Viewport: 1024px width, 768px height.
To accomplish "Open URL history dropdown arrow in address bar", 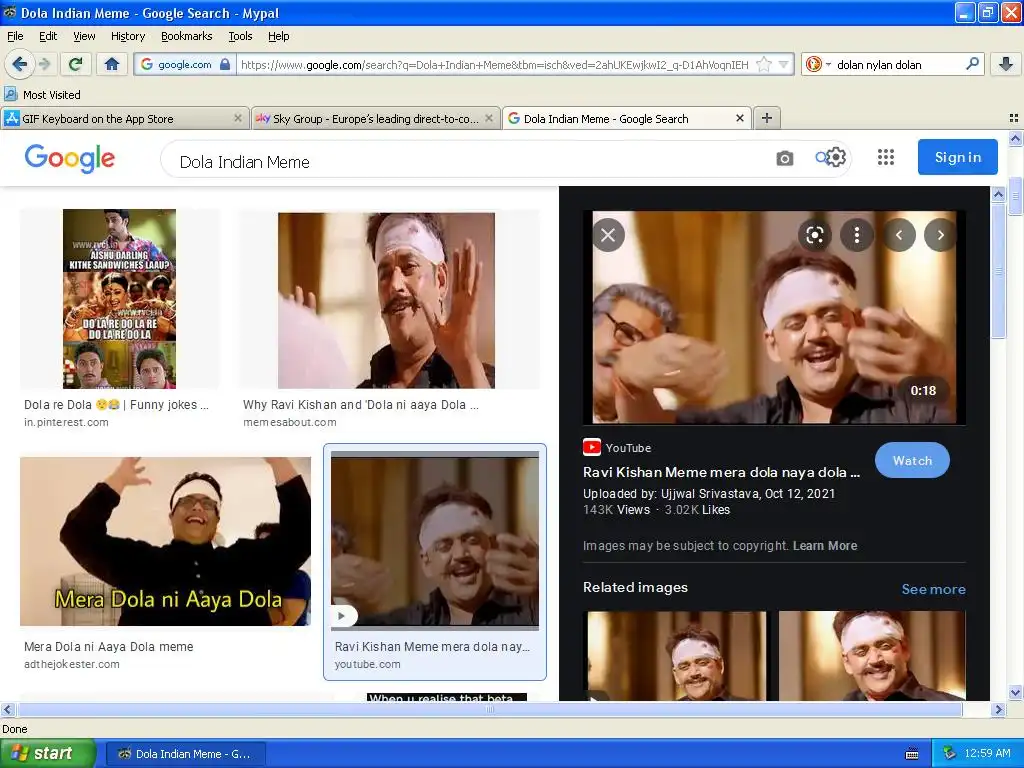I will 783,64.
